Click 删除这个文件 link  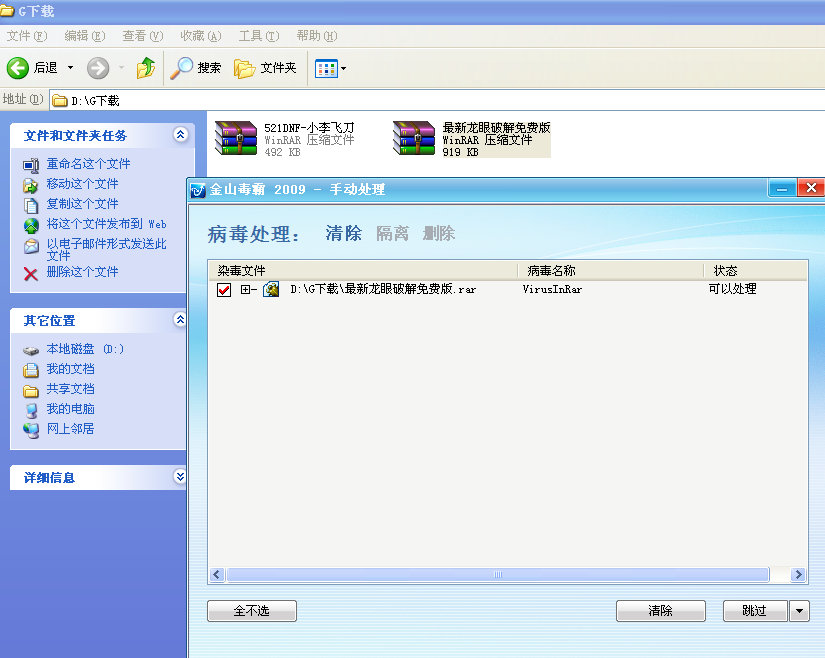point(83,272)
